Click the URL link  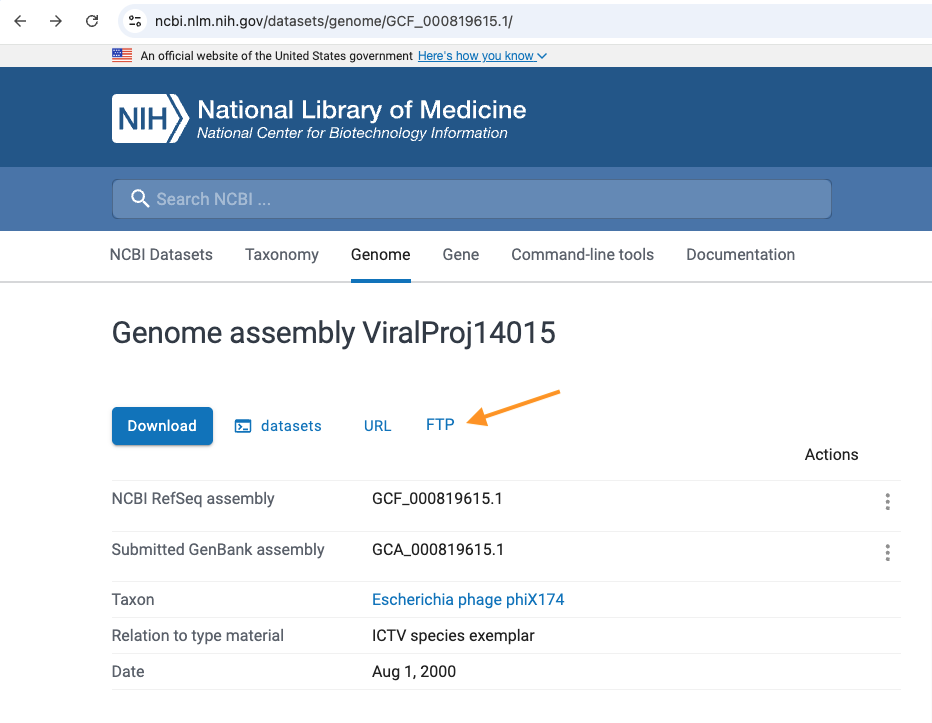click(x=377, y=426)
